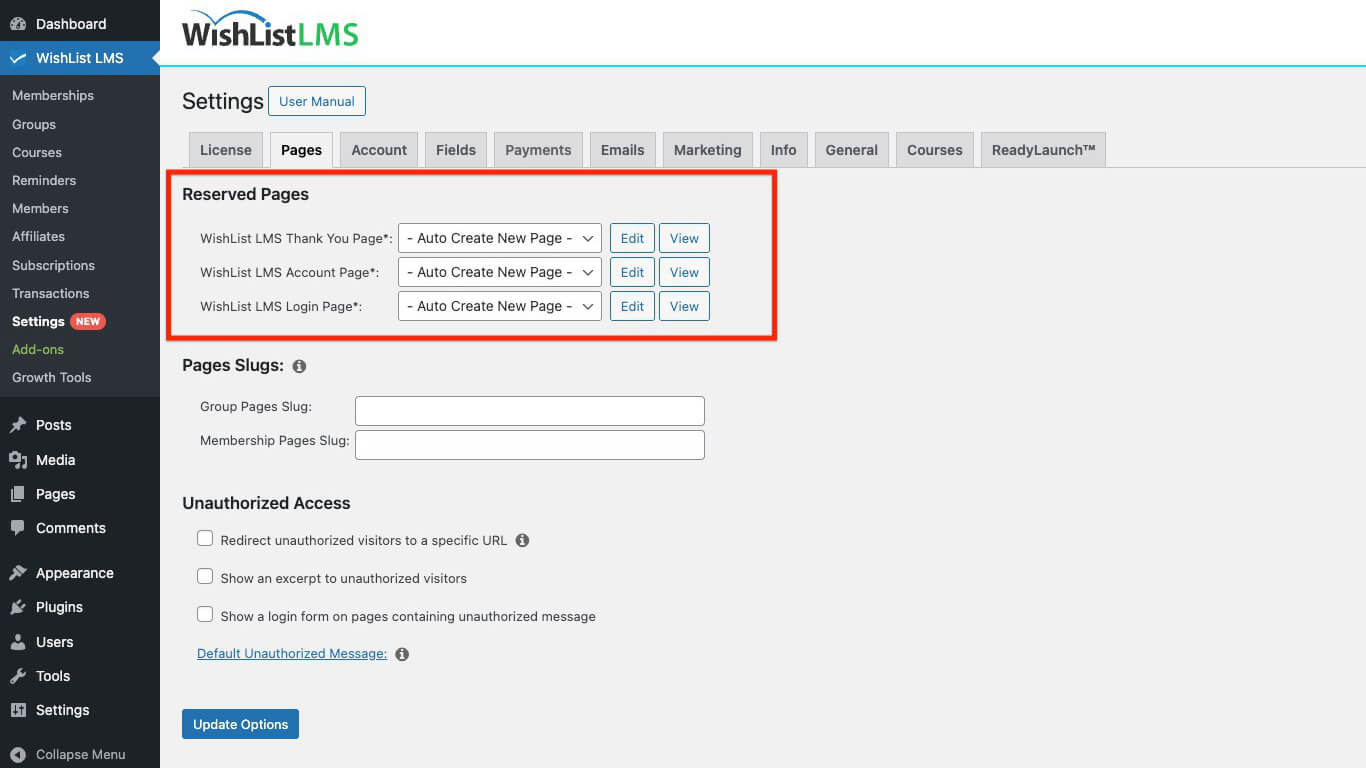Click the Posts pushpin icon

18,425
